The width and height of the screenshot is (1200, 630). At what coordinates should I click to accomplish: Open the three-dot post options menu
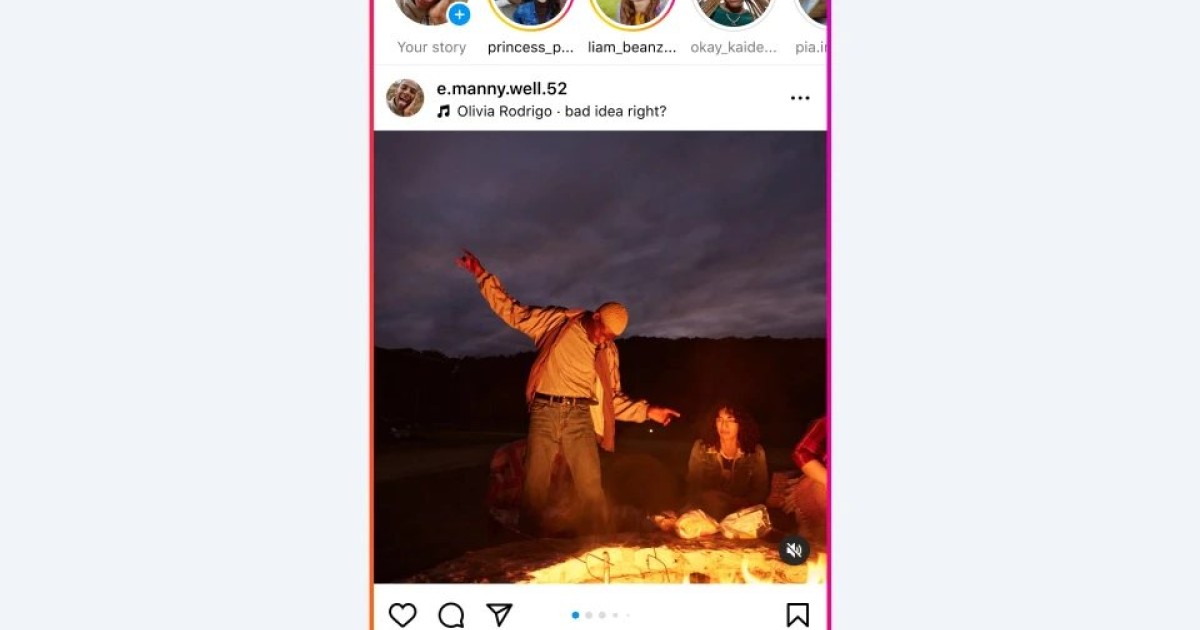pos(800,98)
